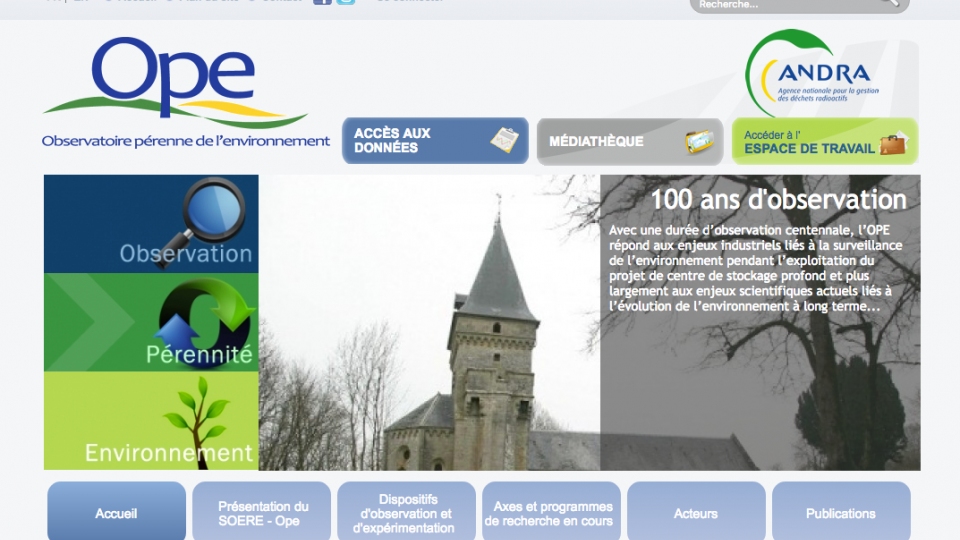The width and height of the screenshot is (960, 540).
Task: Click the chart clipboard icon on Accès aux données
Action: tap(504, 140)
